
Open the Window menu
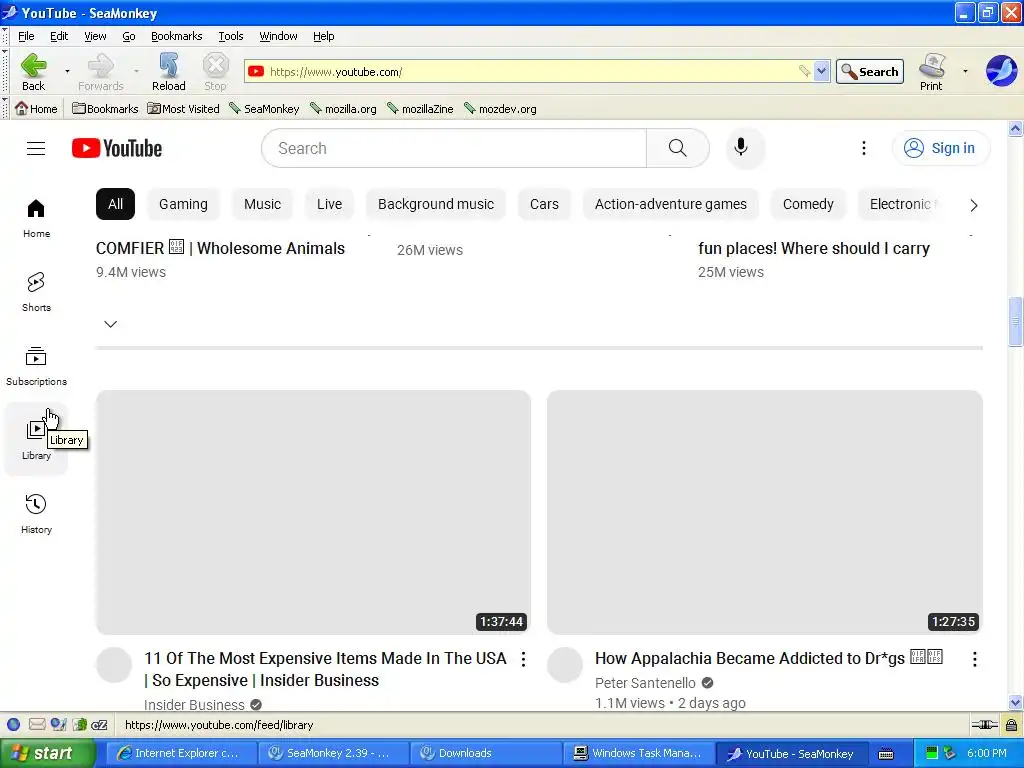coord(278,36)
